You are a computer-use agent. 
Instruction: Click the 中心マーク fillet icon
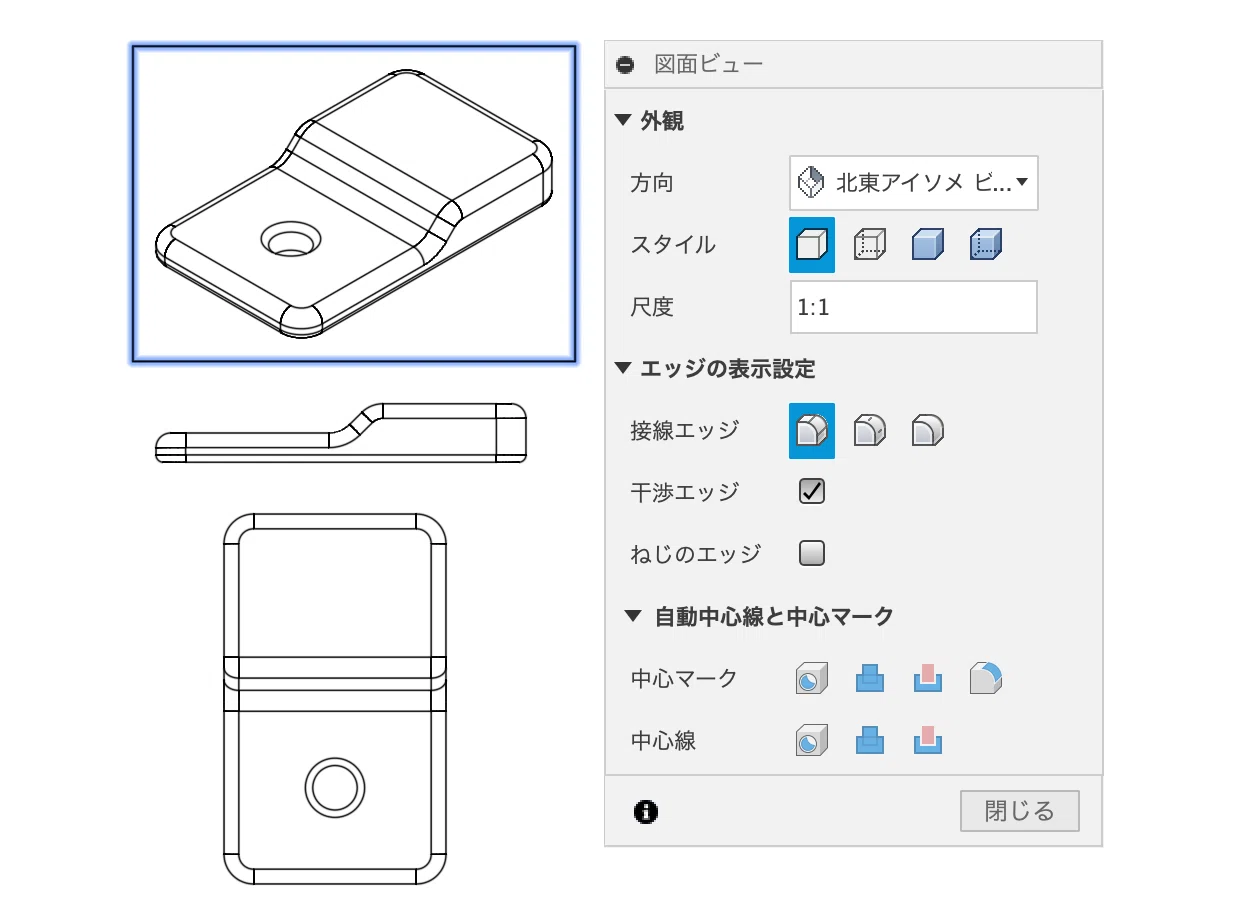(x=986, y=679)
